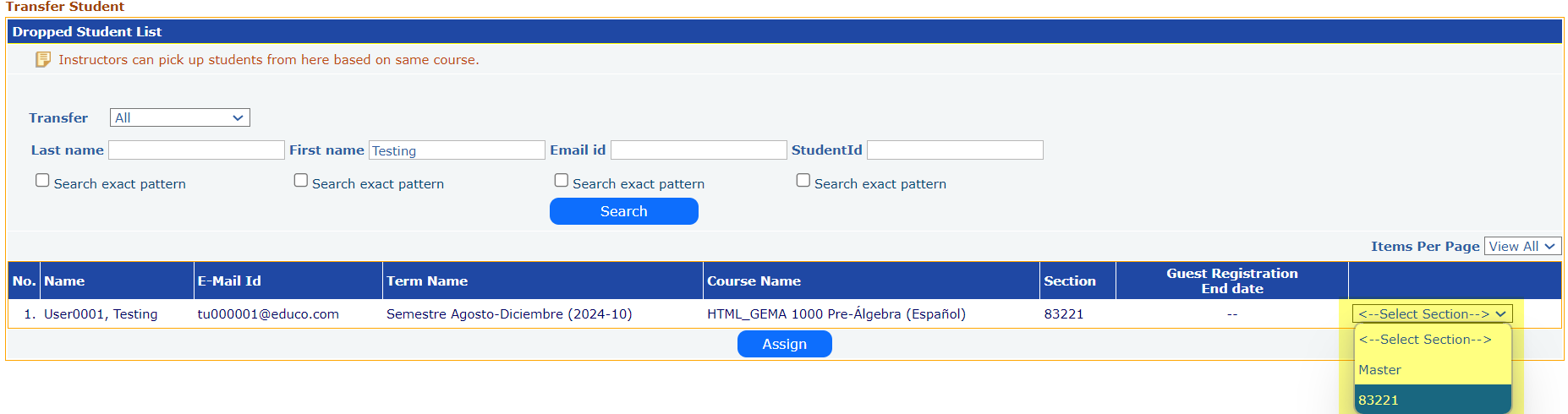Click the note icon beside instructor message

point(42,59)
